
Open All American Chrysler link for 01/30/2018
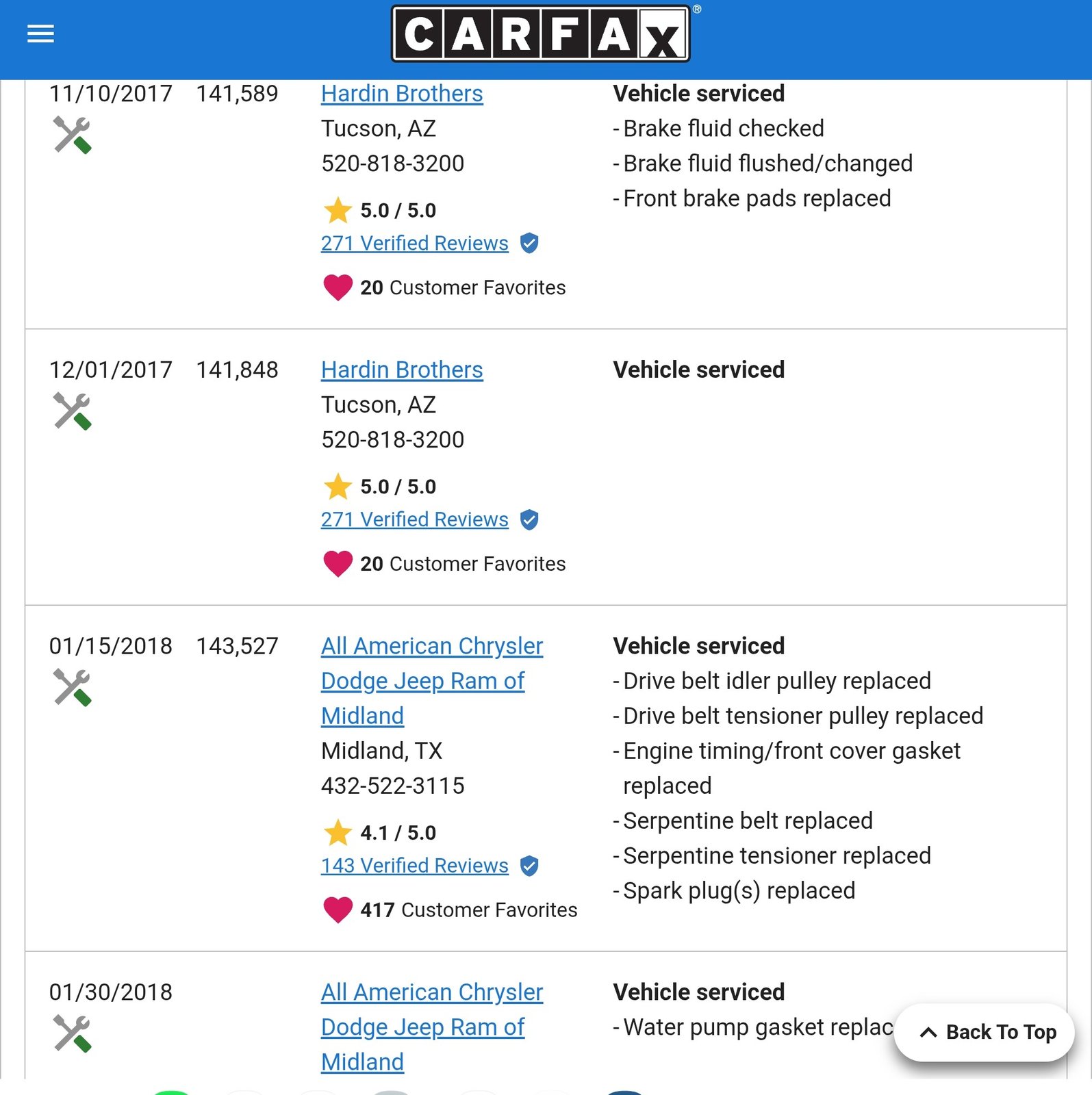coord(431,1027)
